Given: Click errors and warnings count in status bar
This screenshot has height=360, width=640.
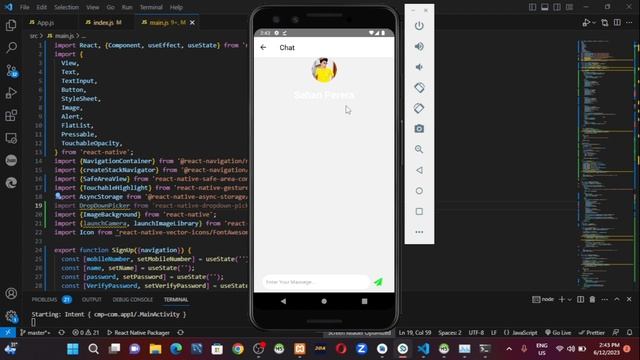Looking at the screenshot, I should coord(86,333).
